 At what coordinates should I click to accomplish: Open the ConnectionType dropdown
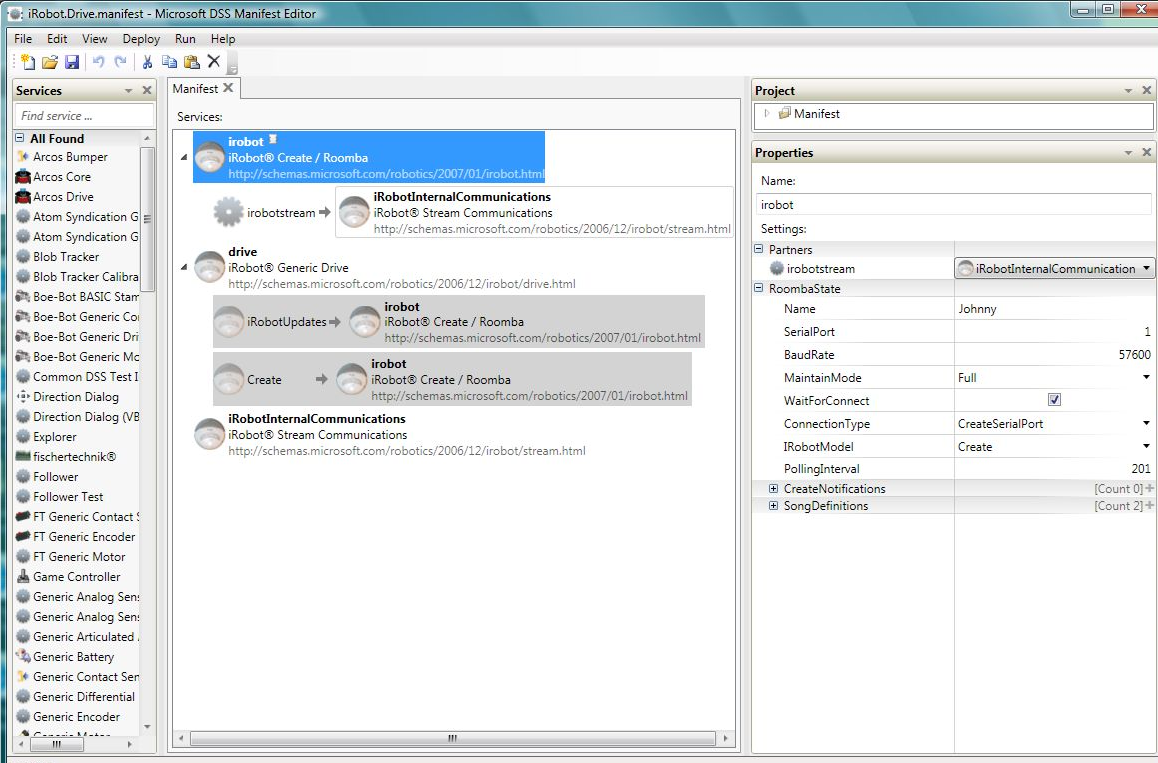tap(1146, 424)
